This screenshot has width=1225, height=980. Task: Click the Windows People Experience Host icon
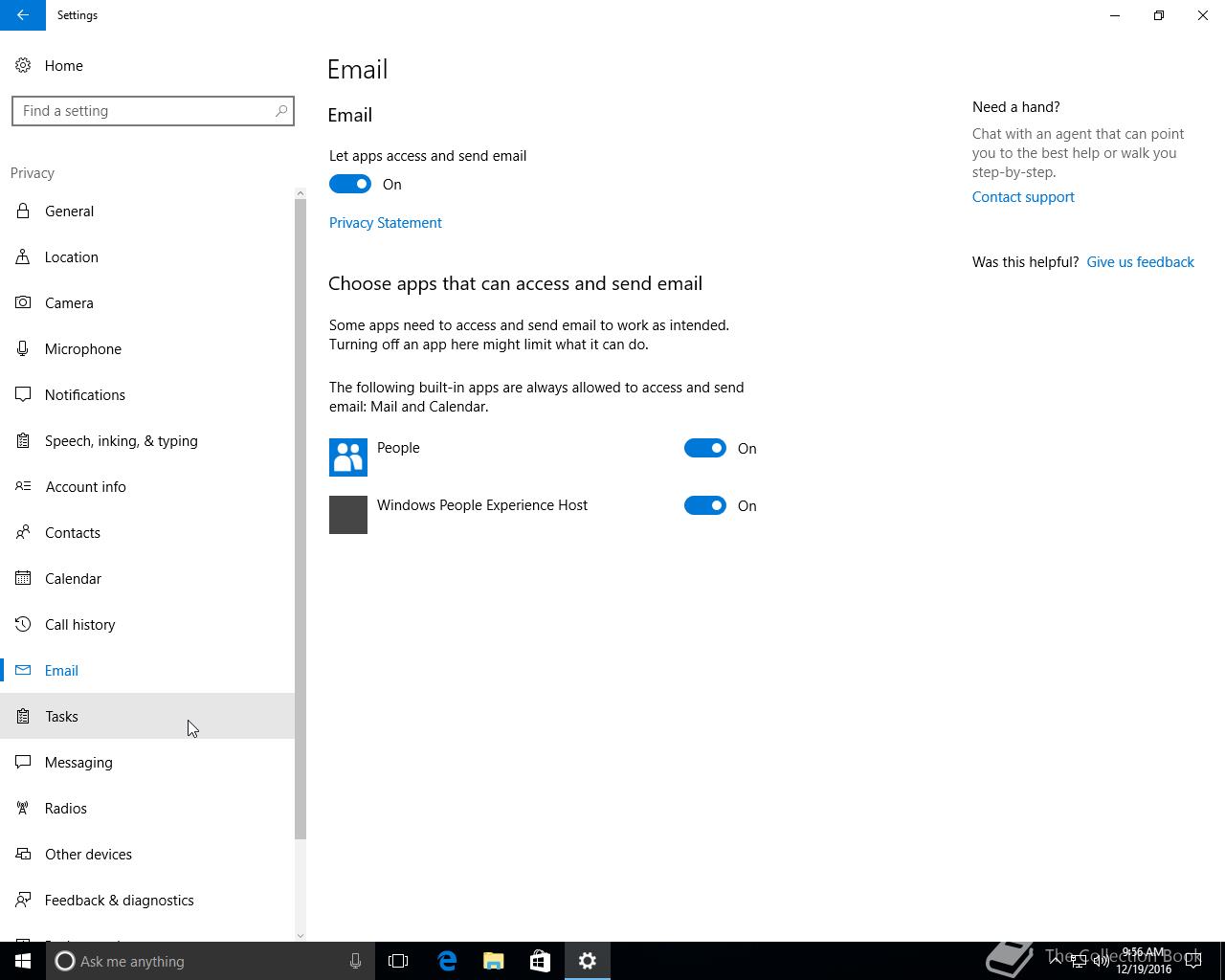pyautogui.click(x=348, y=515)
